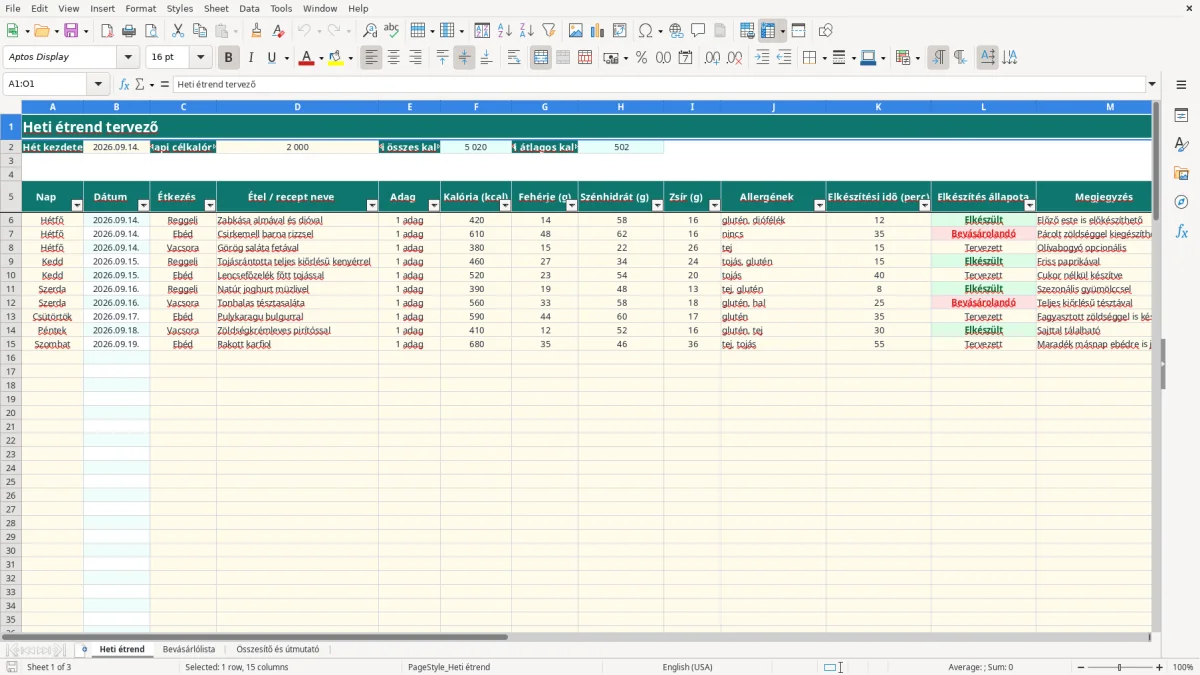Export directly as PDF
The height and width of the screenshot is (675, 1200).
pyautogui.click(x=107, y=31)
